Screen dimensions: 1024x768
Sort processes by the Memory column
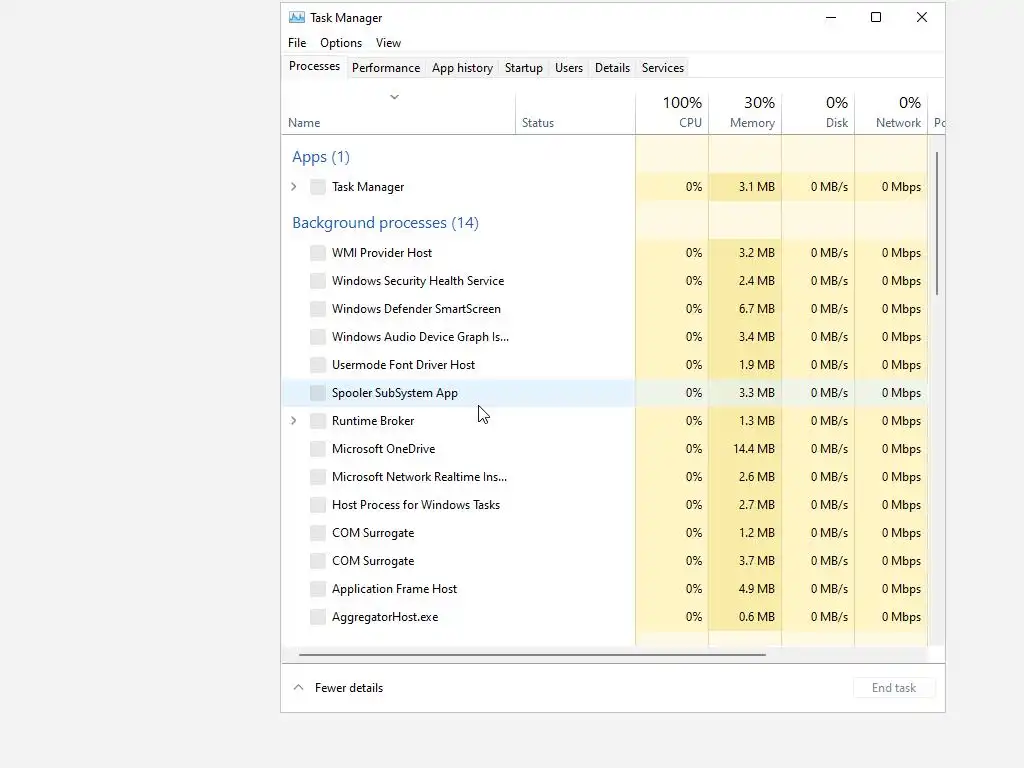745,112
